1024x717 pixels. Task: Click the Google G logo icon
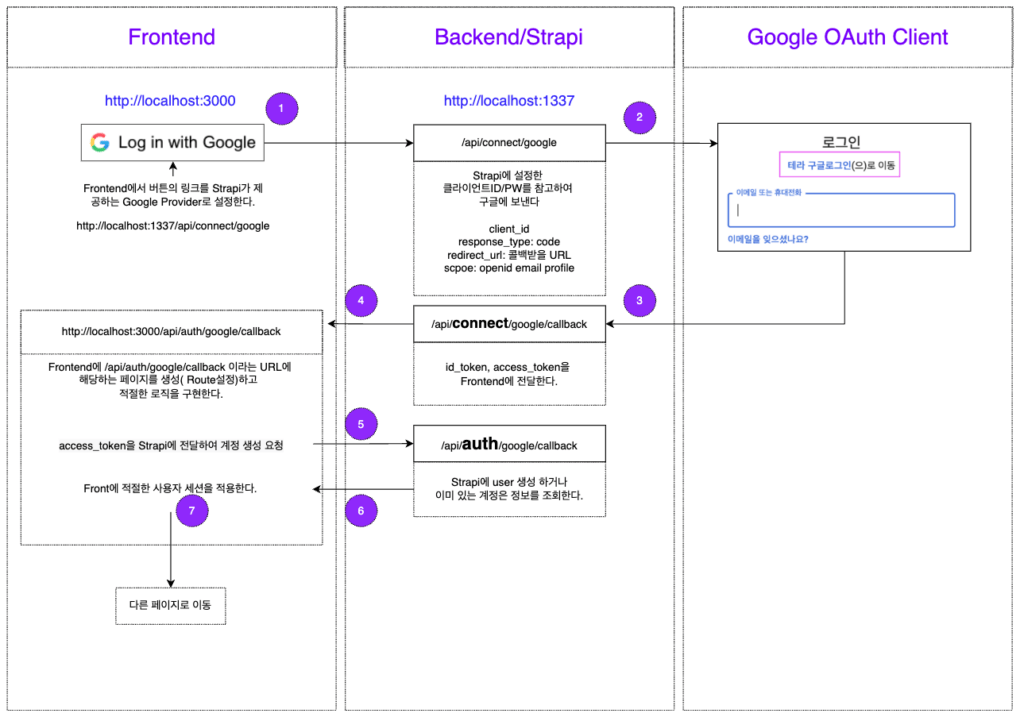pos(100,142)
